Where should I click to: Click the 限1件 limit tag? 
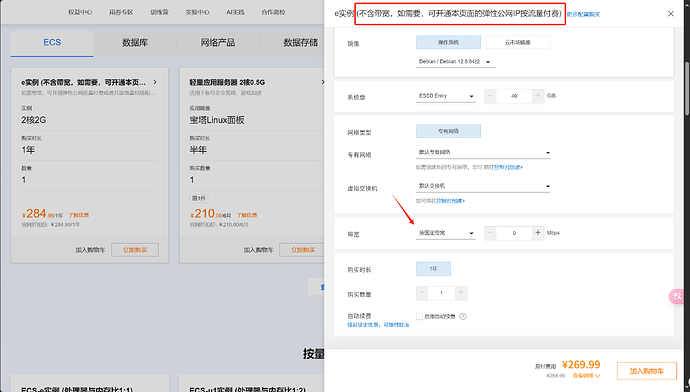tap(199, 198)
